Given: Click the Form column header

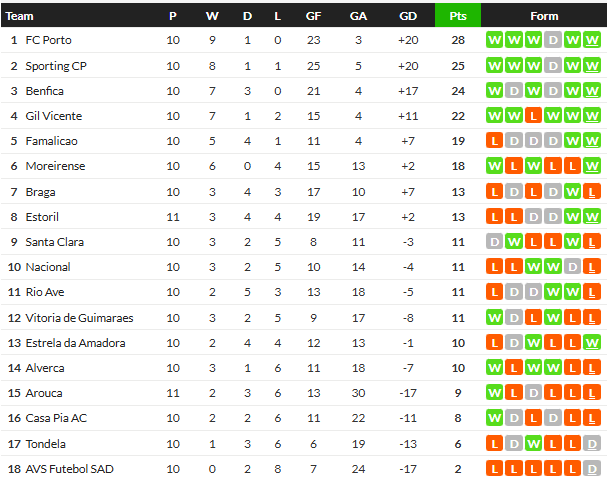Looking at the screenshot, I should [544, 16].
